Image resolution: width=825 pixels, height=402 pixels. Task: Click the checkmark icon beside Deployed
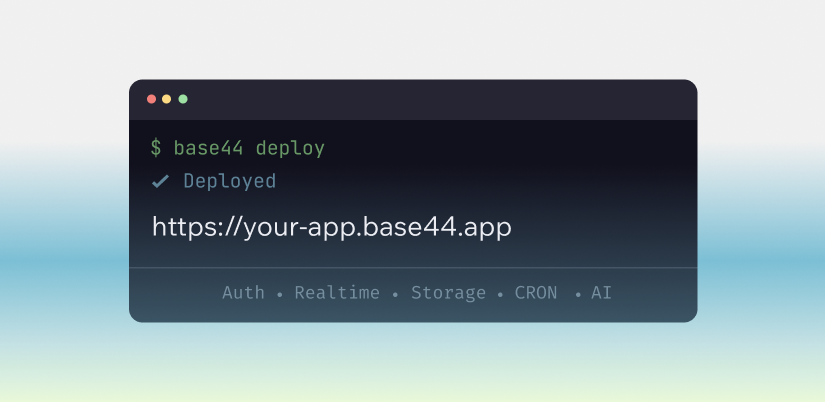tap(160, 182)
